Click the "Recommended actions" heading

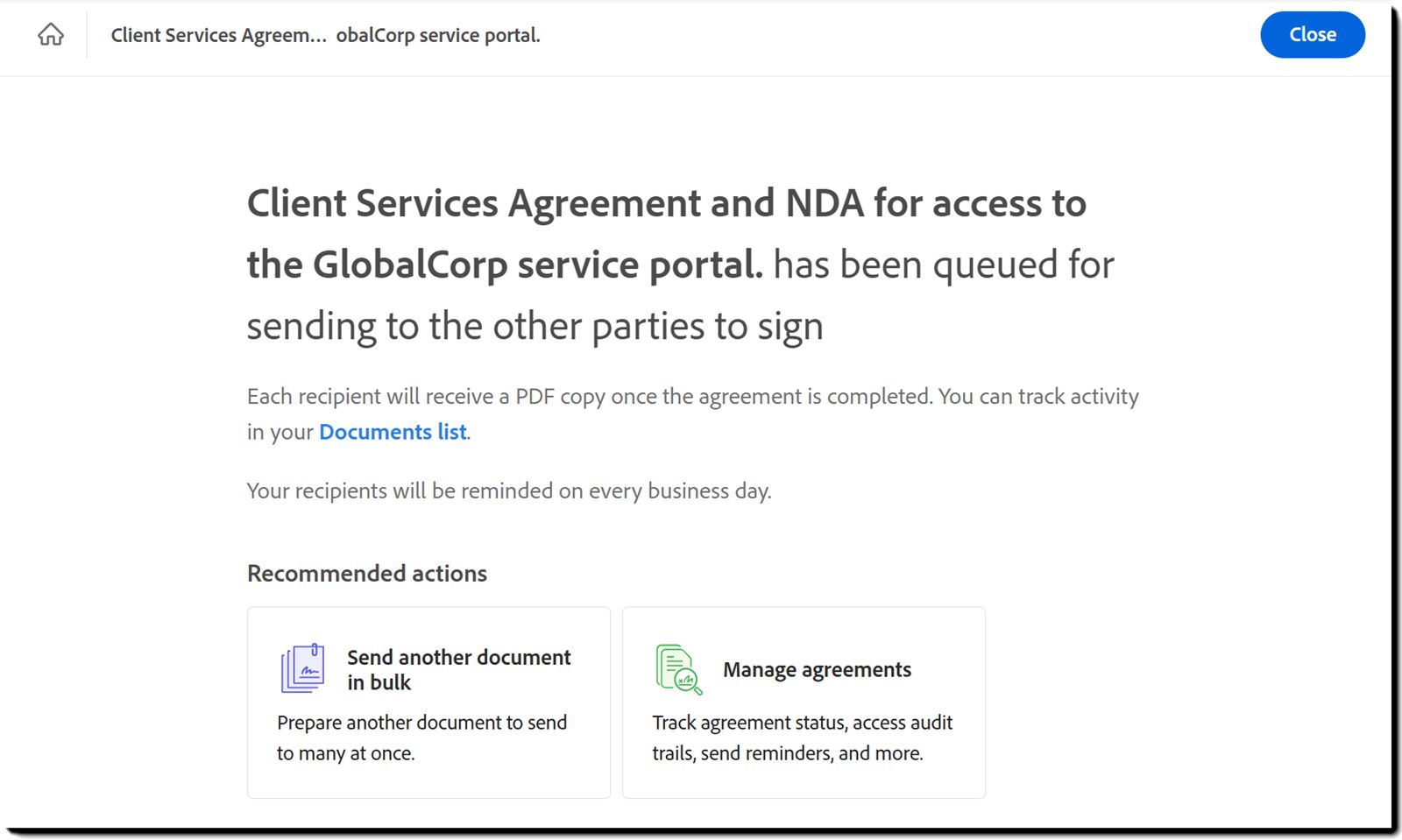point(366,574)
